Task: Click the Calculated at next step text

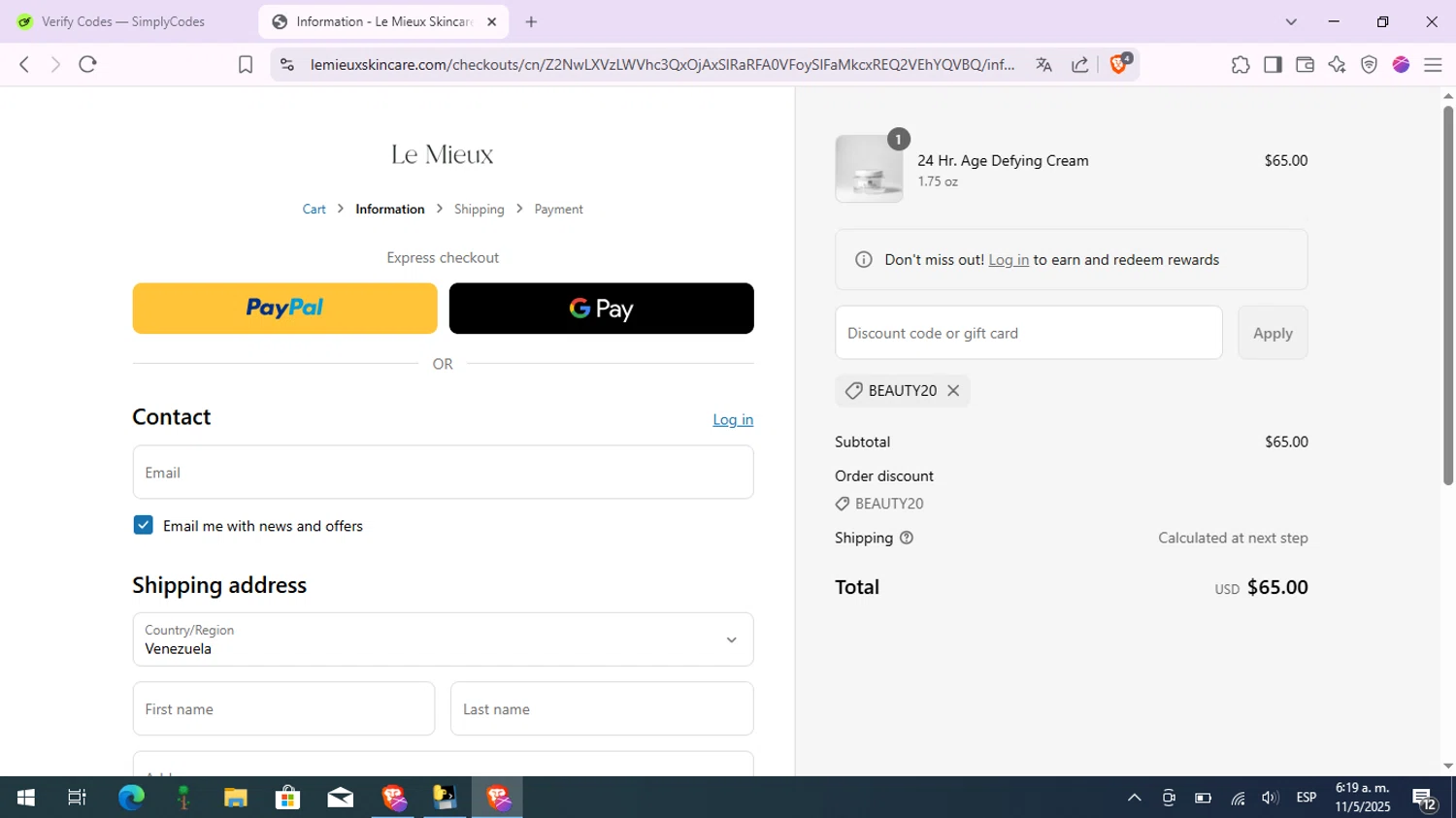Action: tap(1233, 538)
